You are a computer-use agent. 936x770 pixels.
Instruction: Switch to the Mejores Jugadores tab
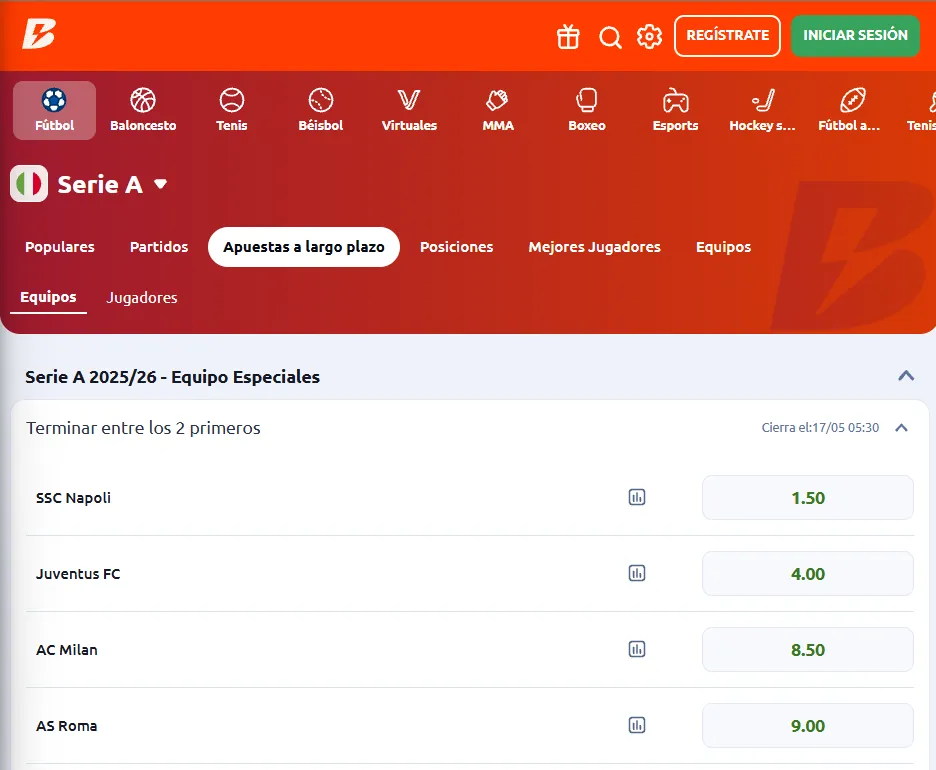[x=595, y=247]
